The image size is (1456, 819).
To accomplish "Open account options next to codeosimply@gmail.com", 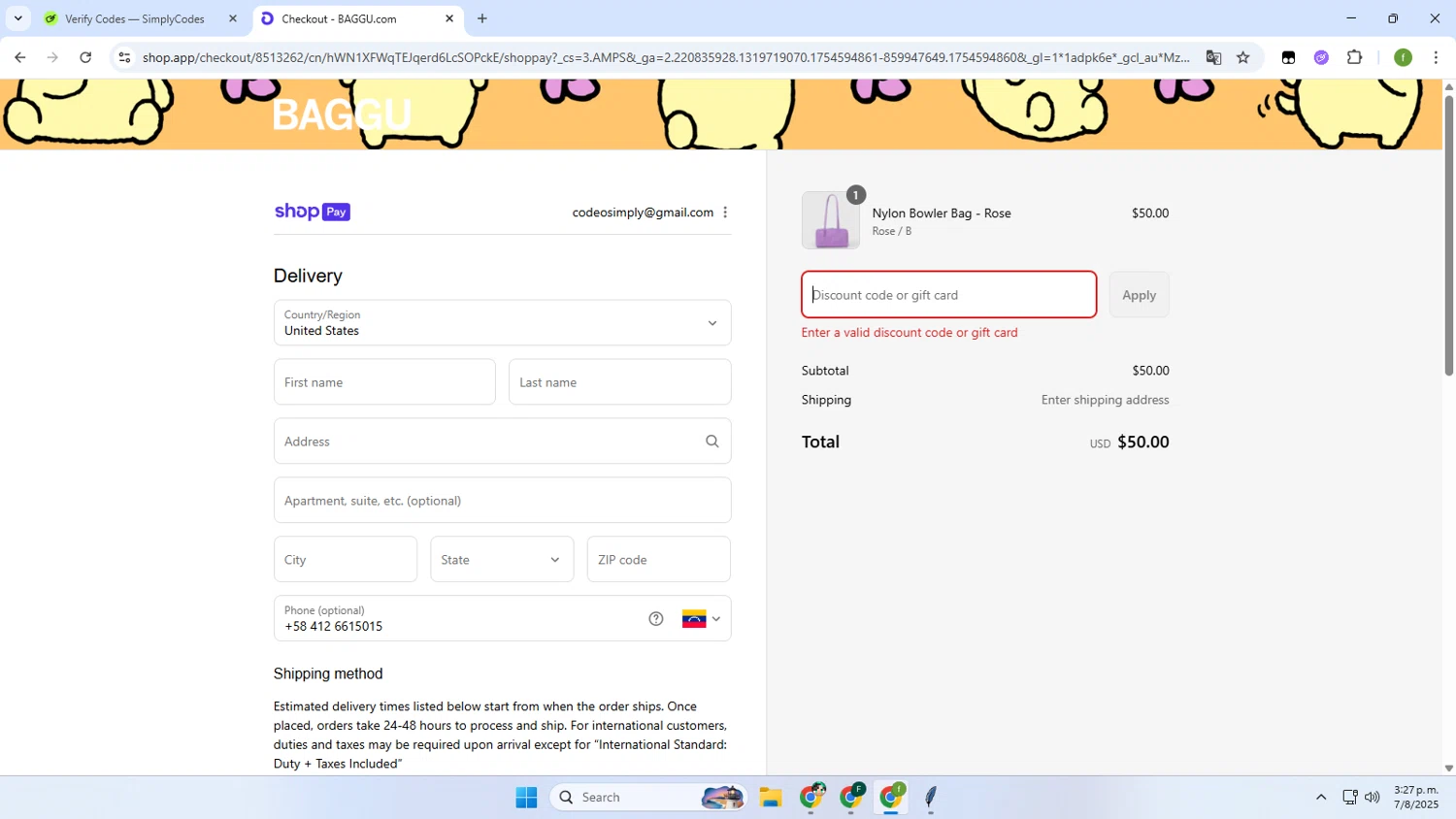I will 725,213.
